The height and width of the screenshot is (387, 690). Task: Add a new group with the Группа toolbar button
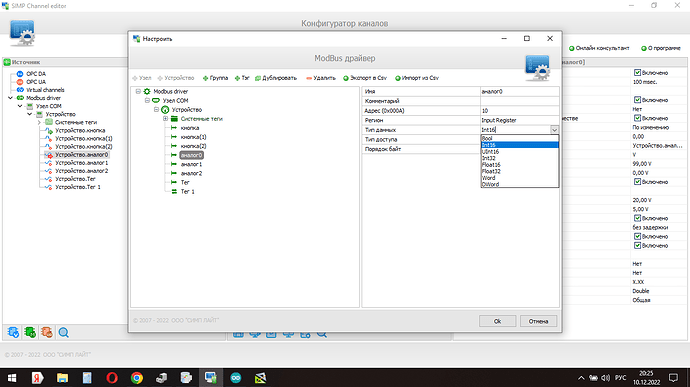(215, 78)
